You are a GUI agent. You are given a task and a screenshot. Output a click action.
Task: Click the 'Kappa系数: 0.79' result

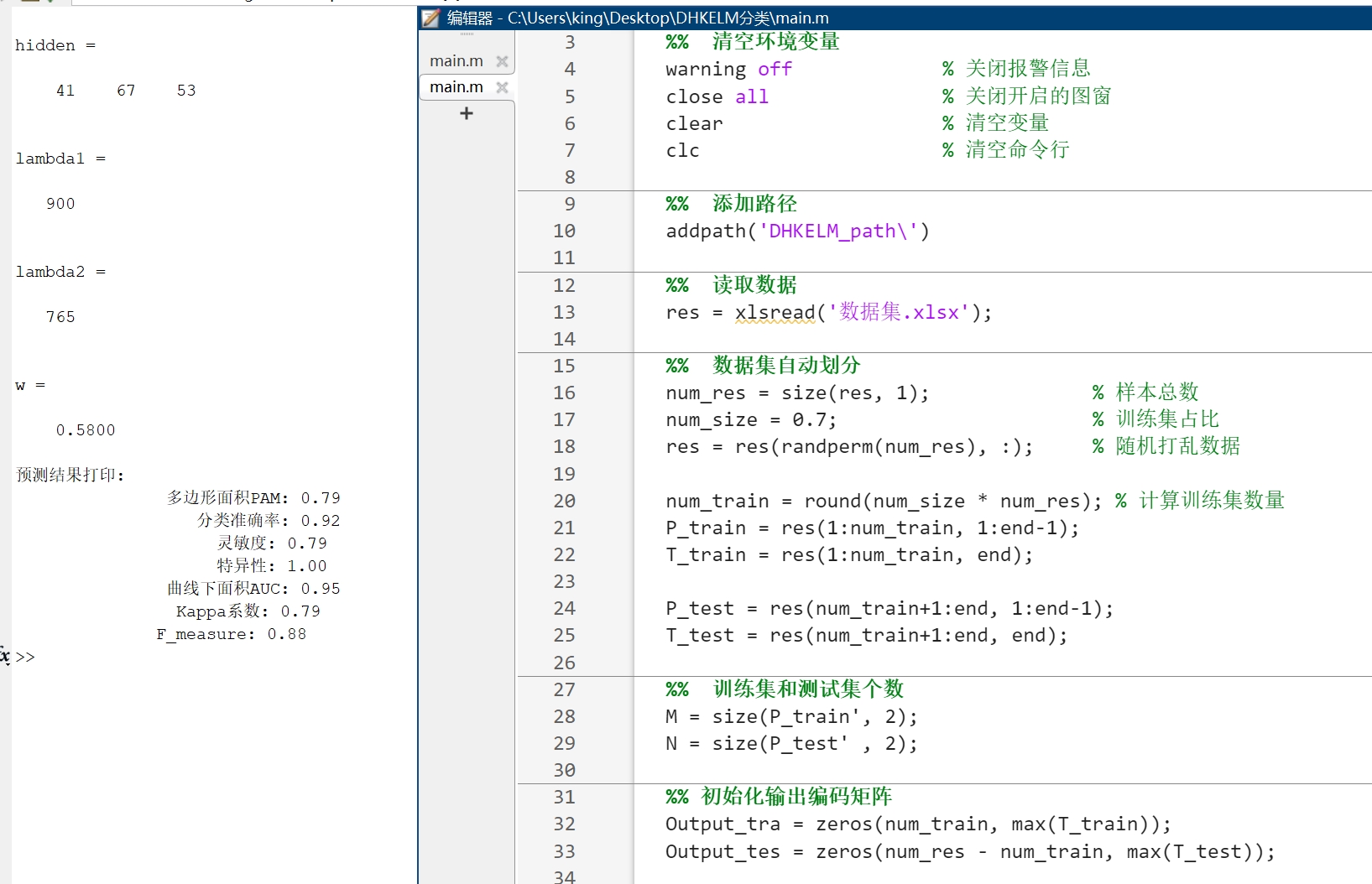[248, 611]
